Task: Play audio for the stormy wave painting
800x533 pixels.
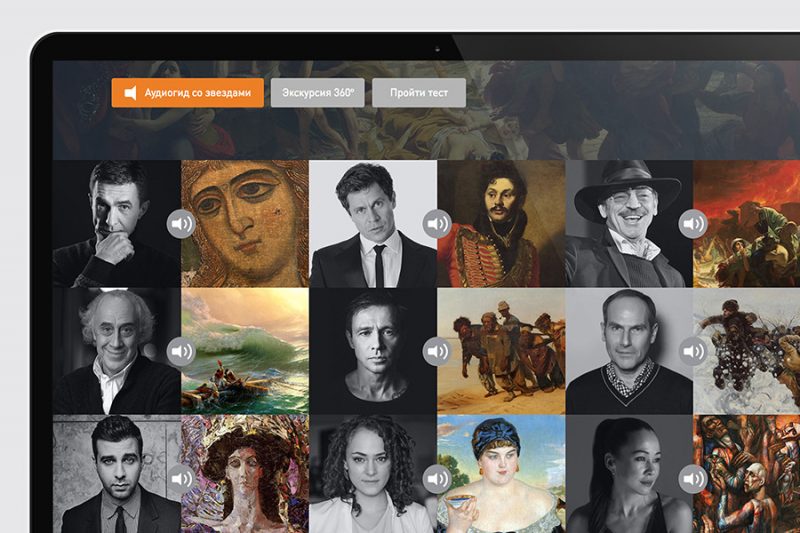Action: (x=181, y=351)
